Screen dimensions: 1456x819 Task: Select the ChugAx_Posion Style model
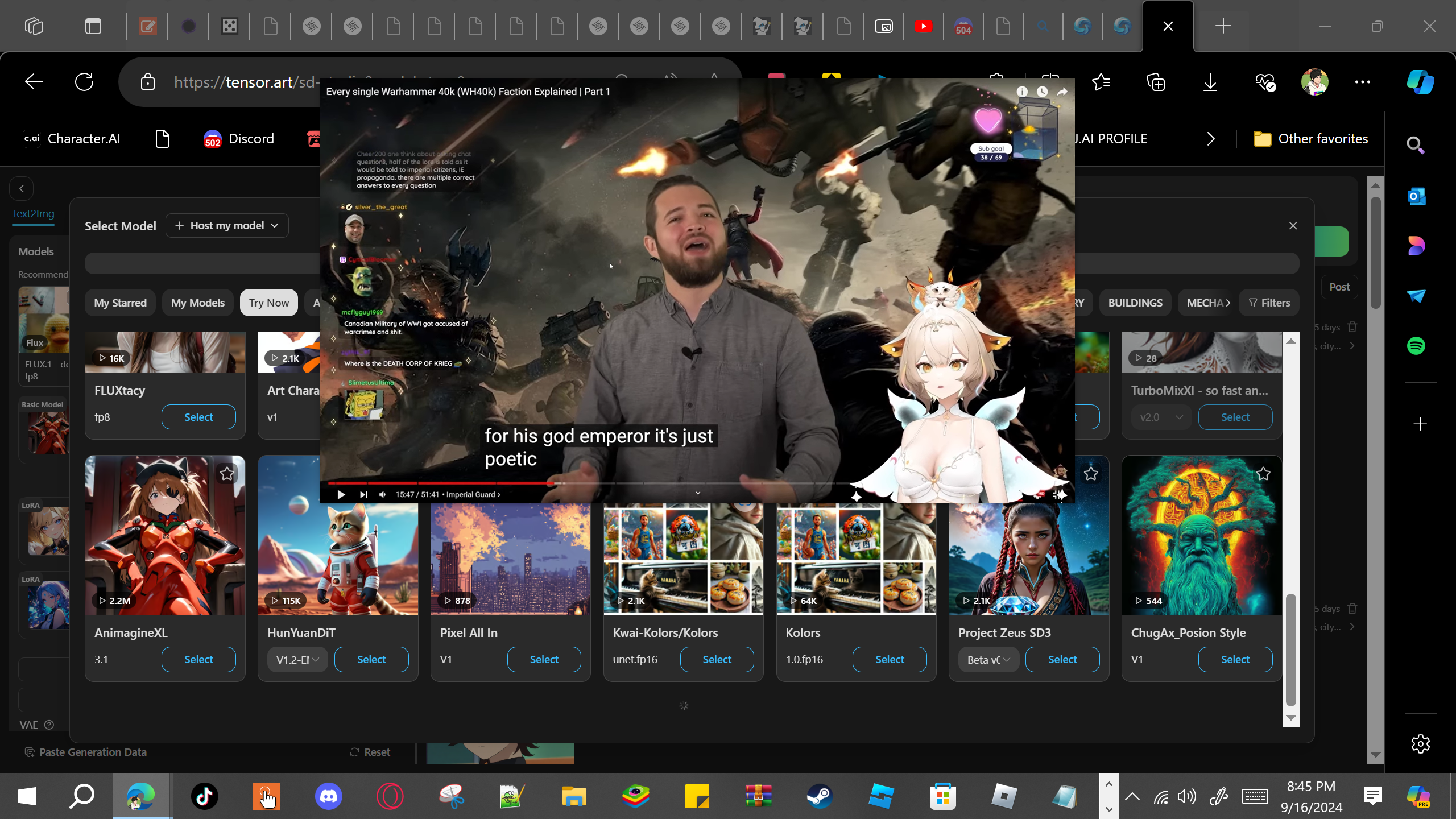(x=1235, y=659)
